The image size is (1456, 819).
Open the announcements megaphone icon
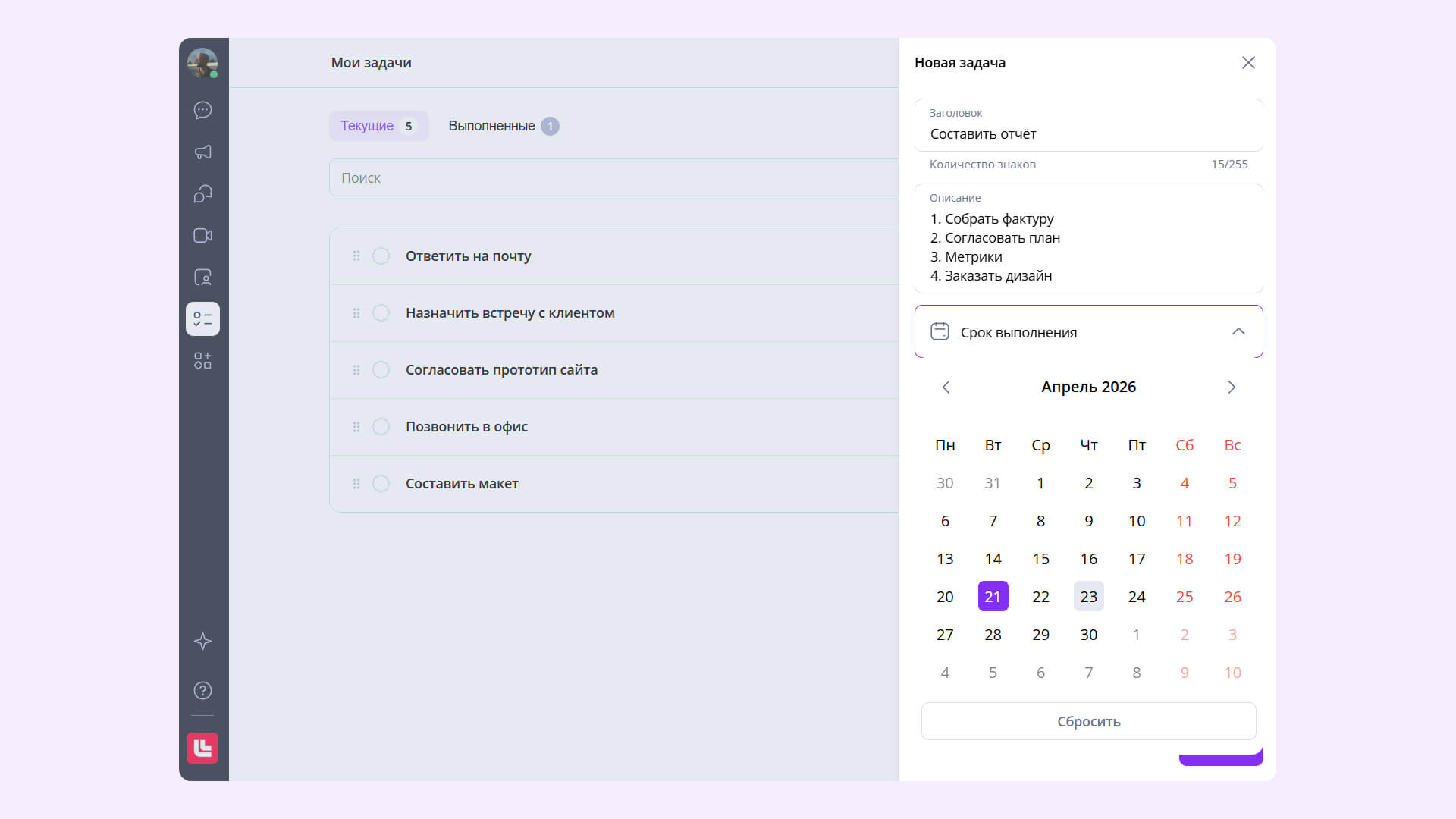click(202, 152)
